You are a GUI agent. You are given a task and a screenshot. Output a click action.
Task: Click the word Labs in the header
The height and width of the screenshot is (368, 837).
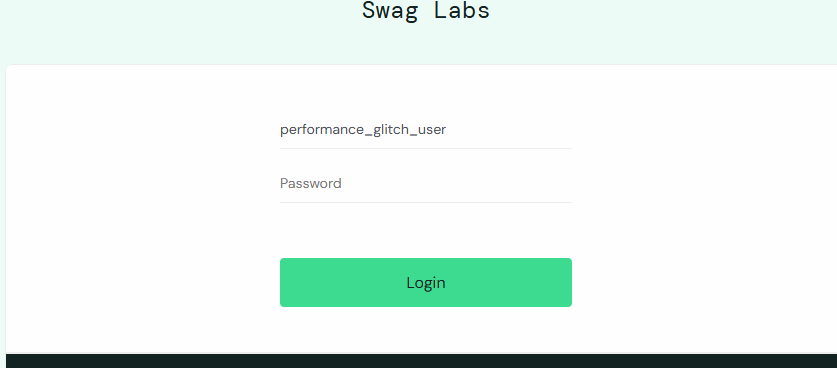[462, 10]
